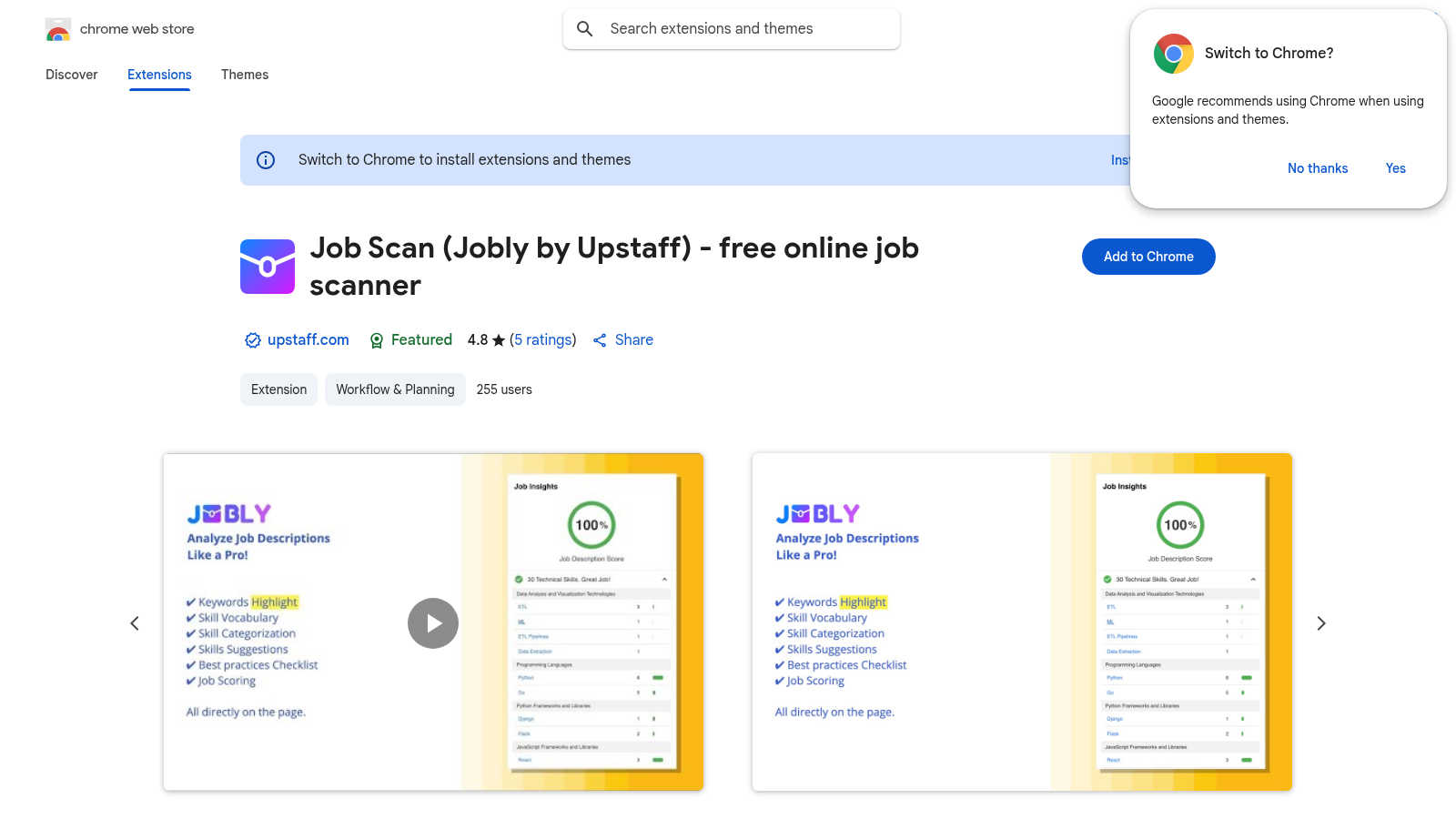Image resolution: width=1456 pixels, height=819 pixels.
Task: Click the Extension category chip
Action: (x=278, y=389)
